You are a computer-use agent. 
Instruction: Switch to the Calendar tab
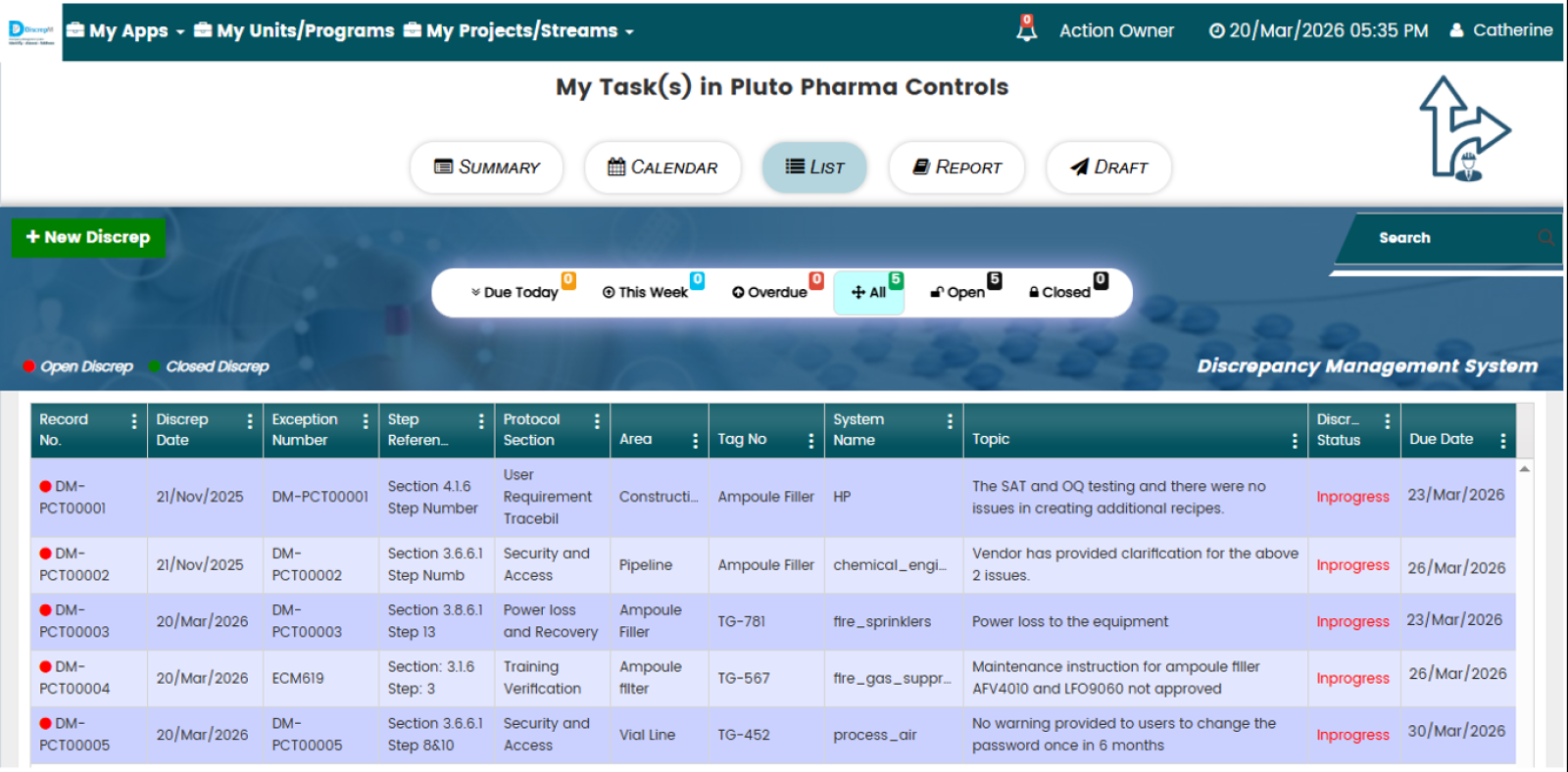pyautogui.click(x=662, y=168)
